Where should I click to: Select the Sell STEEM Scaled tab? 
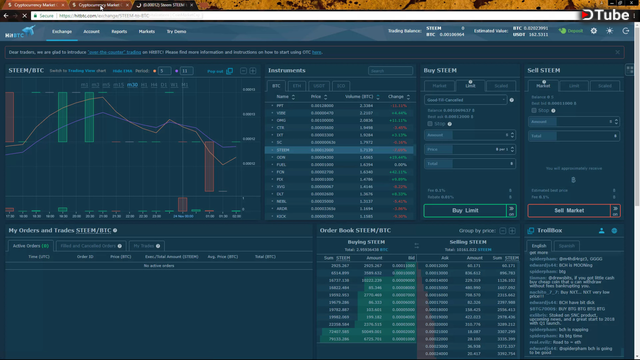tap(604, 86)
